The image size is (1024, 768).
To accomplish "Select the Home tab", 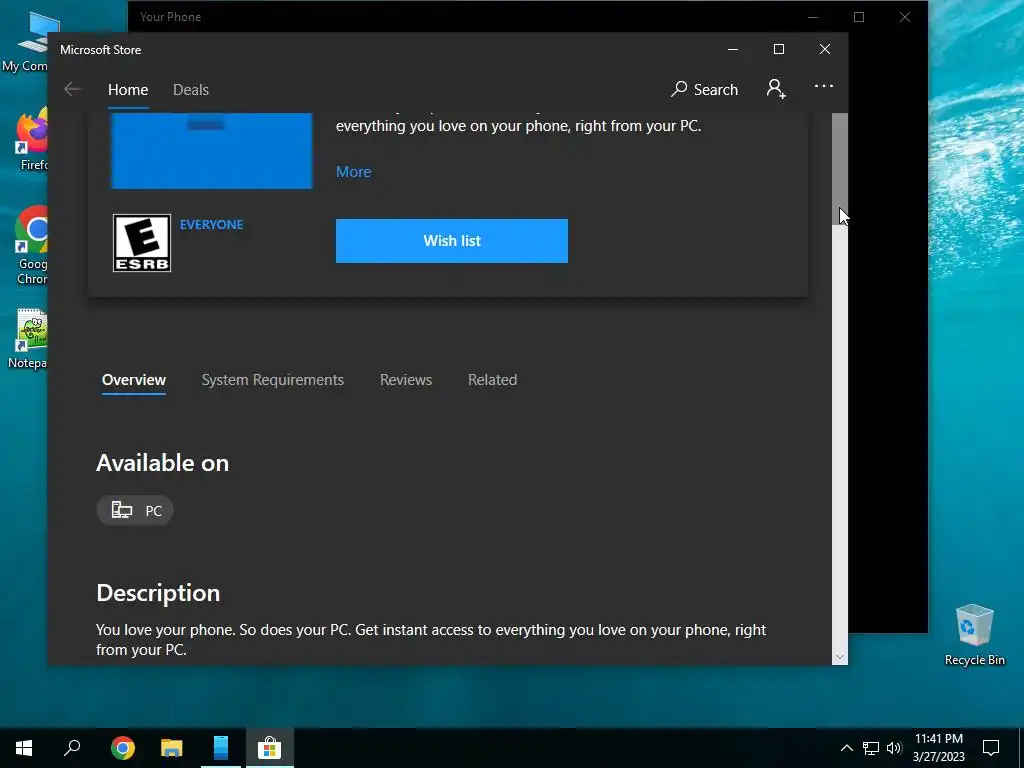I will tap(128, 89).
